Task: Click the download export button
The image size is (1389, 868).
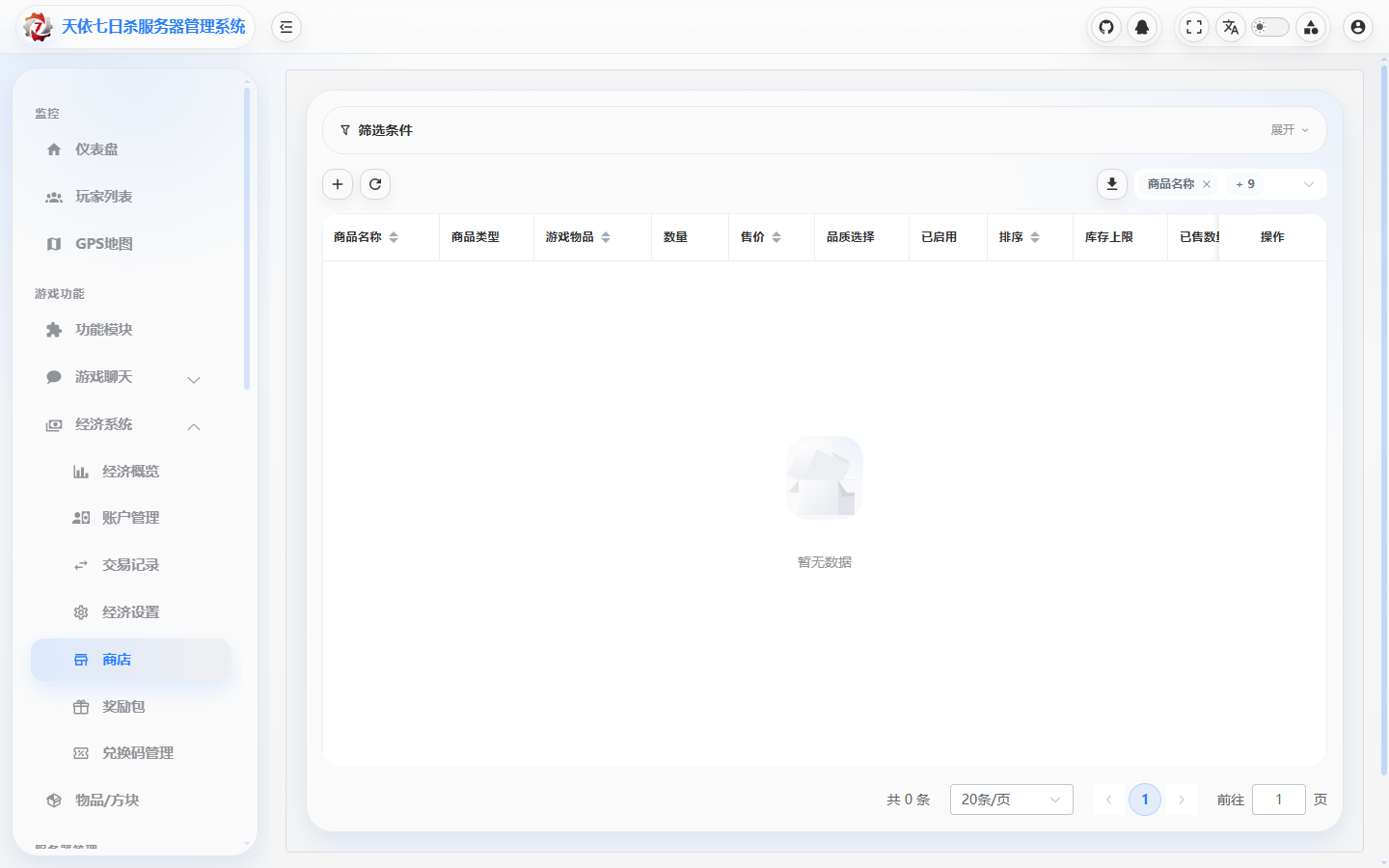Action: (1112, 184)
